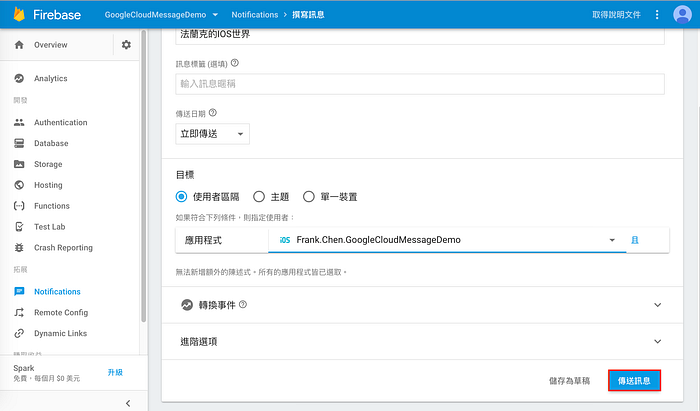This screenshot has height=411, width=700.
Task: Click the 轉換事件 analytics icon
Action: point(187,305)
